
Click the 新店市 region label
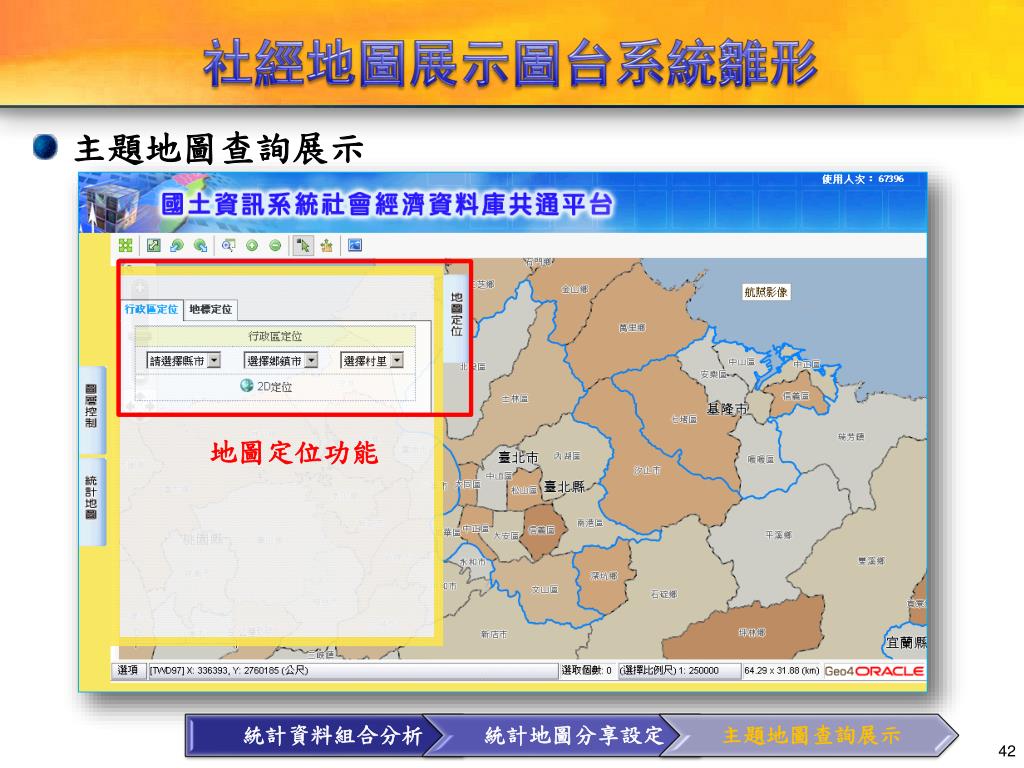tap(494, 634)
